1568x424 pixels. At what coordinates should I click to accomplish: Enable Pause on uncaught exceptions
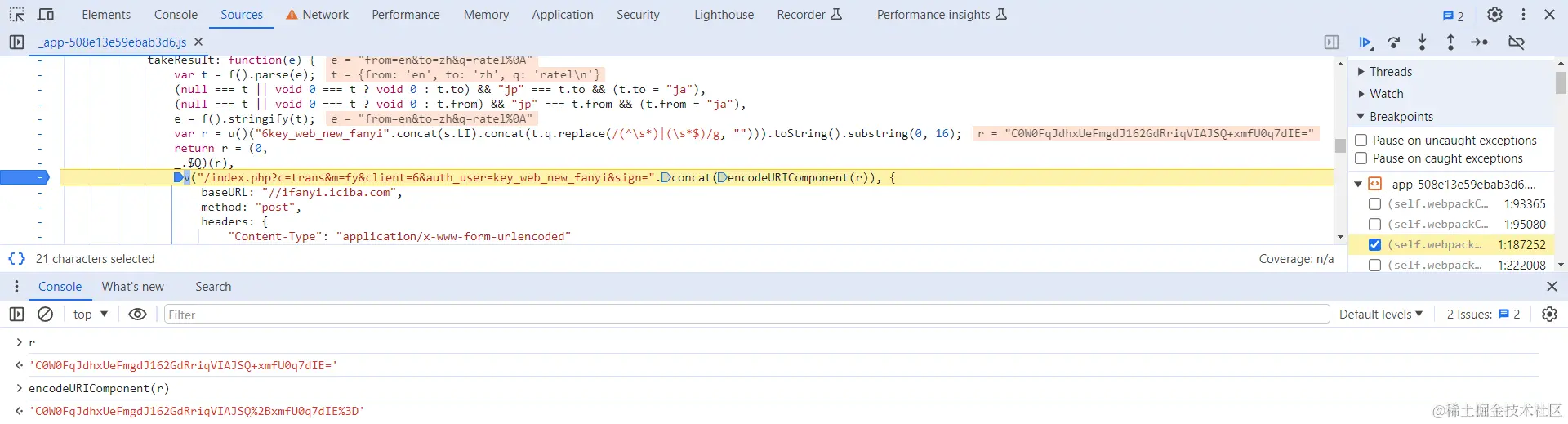pos(1361,141)
